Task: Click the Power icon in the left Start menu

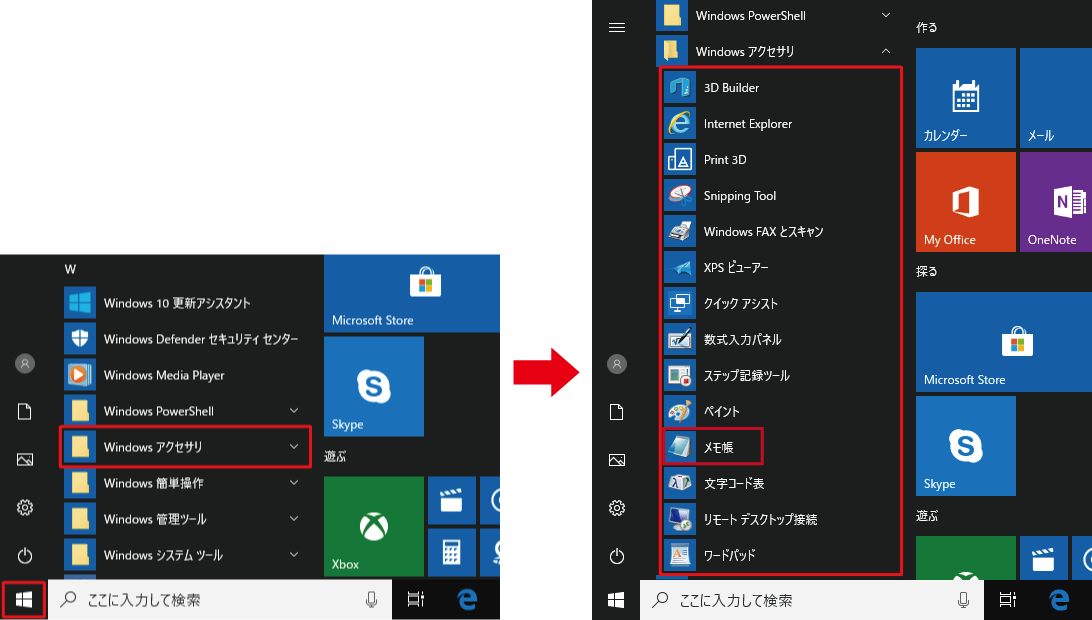Action: coord(25,555)
